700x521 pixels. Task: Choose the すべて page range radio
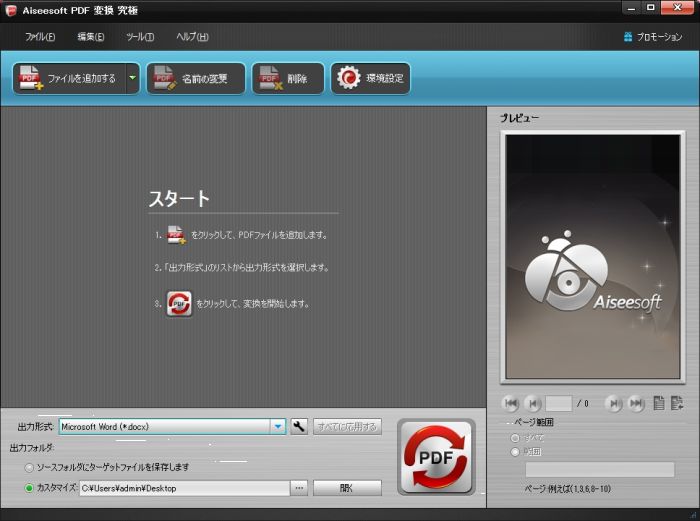516,438
